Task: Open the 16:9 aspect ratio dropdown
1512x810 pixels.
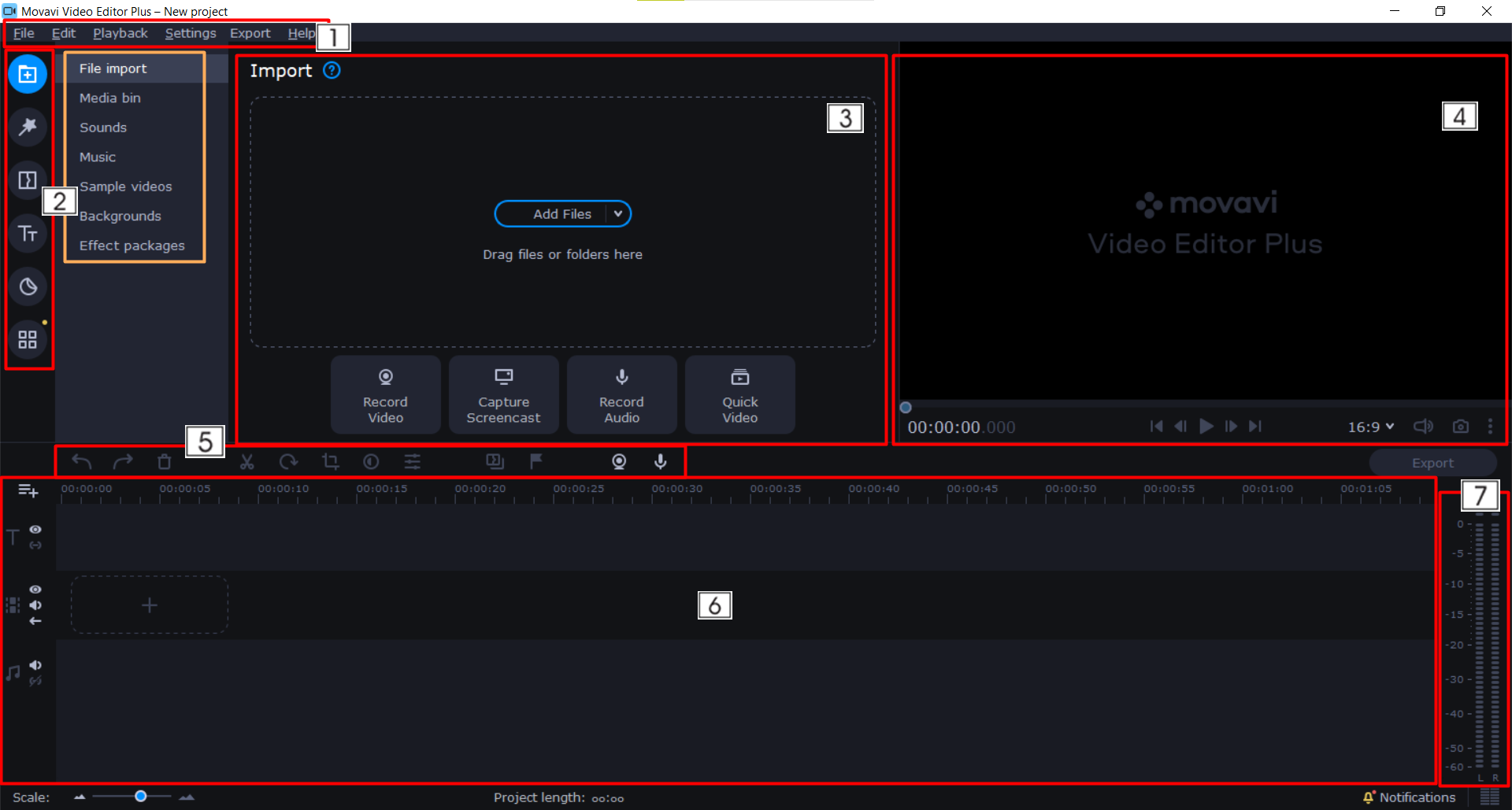Action: (x=1371, y=427)
